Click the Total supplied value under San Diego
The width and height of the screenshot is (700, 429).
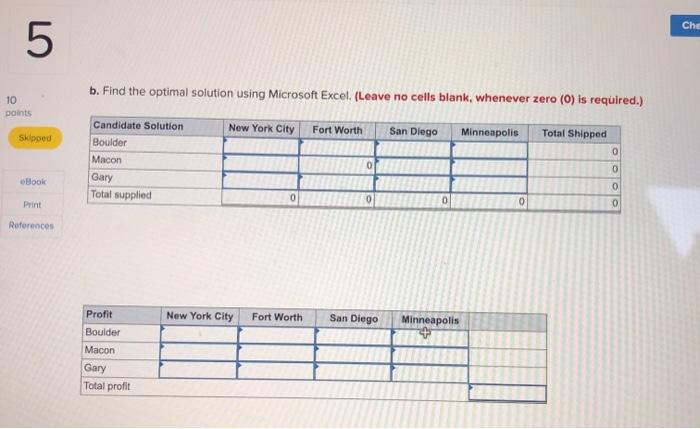(x=413, y=200)
